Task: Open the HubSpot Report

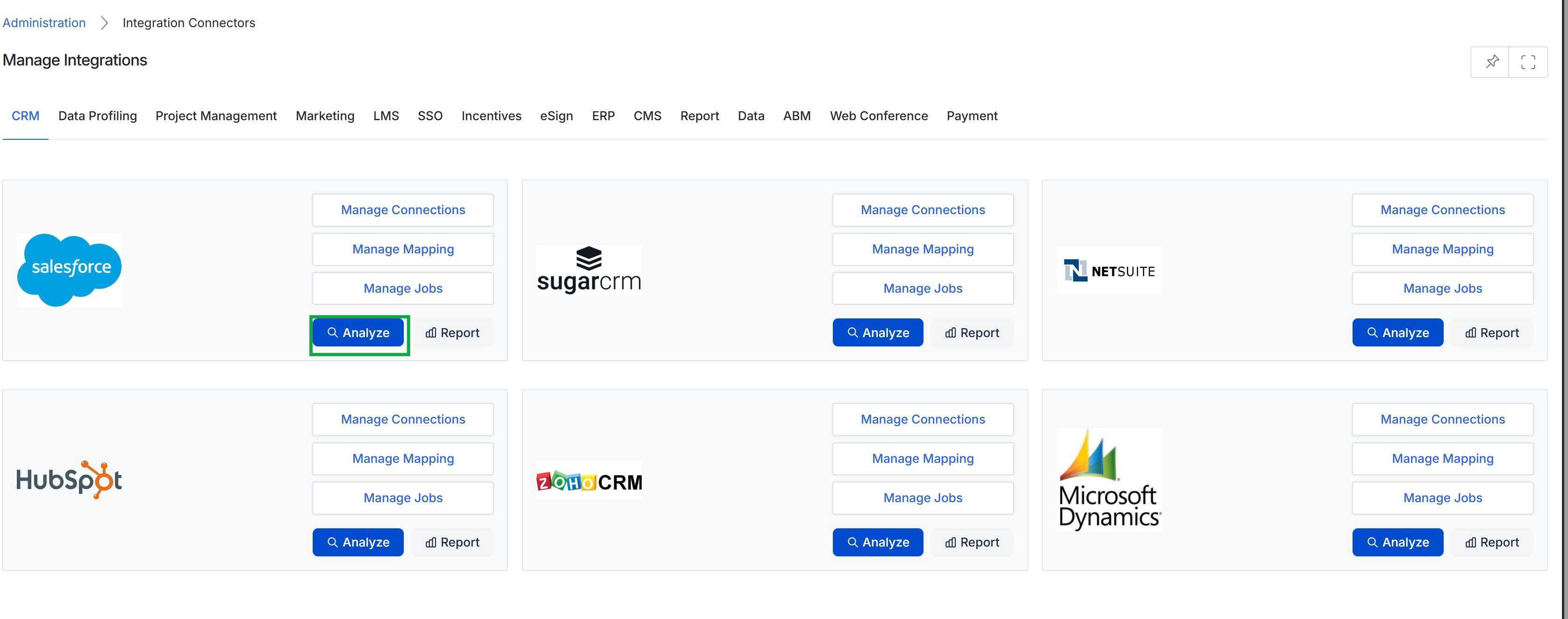Action: pos(451,542)
